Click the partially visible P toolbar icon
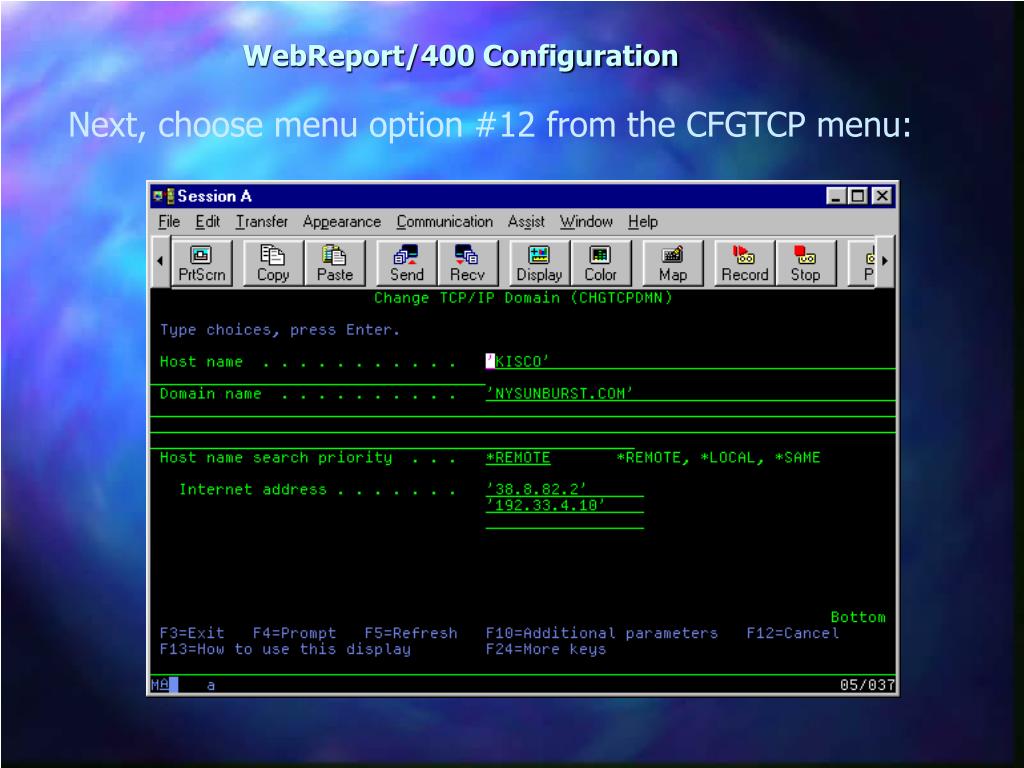This screenshot has width=1024, height=768. coord(863,263)
